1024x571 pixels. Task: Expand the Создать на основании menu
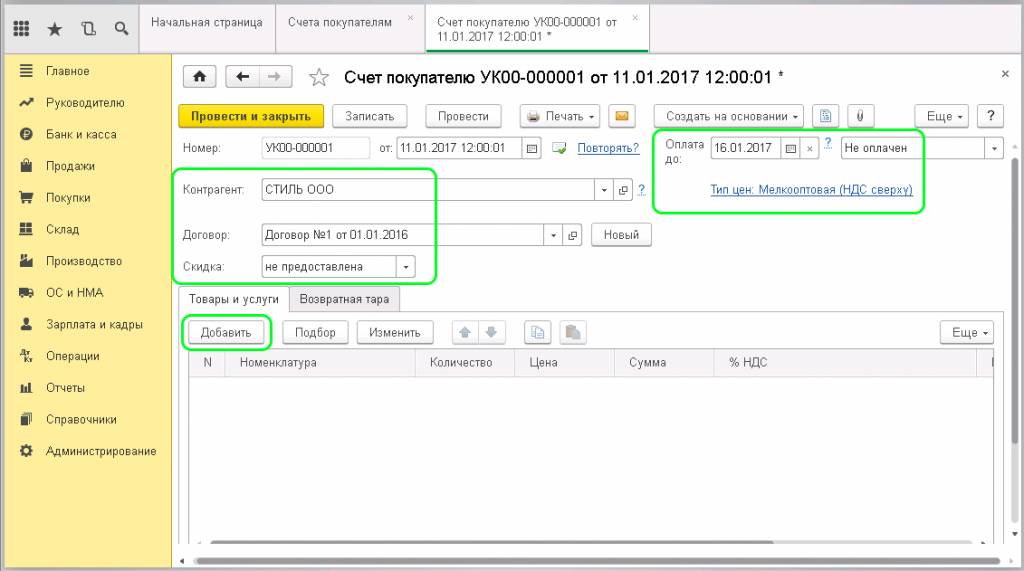click(729, 116)
